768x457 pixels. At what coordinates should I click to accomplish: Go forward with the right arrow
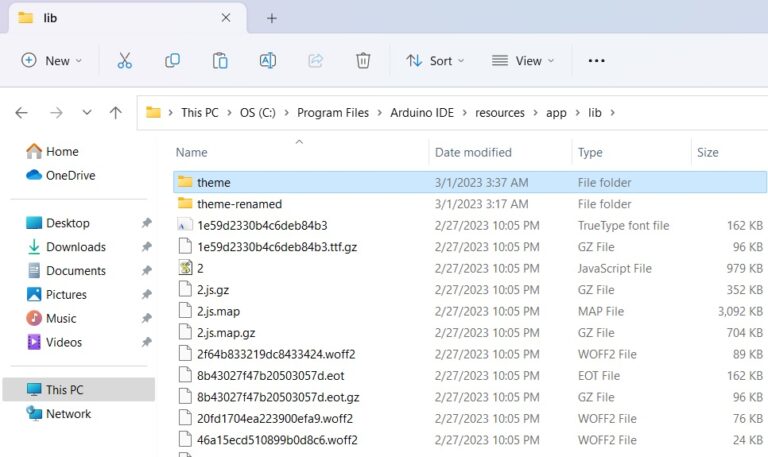pyautogui.click(x=56, y=113)
